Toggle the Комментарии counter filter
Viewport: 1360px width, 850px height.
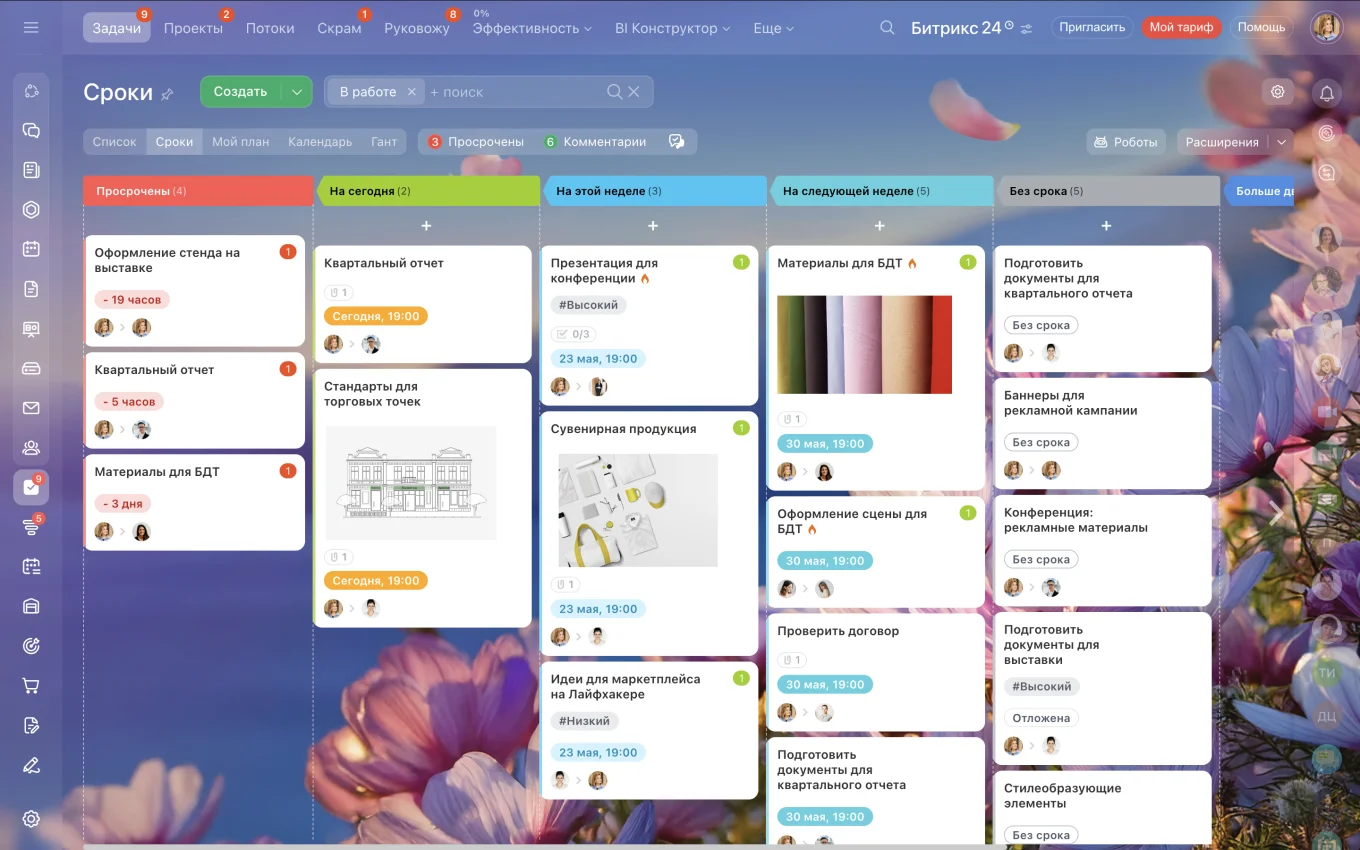pyautogui.click(x=596, y=142)
